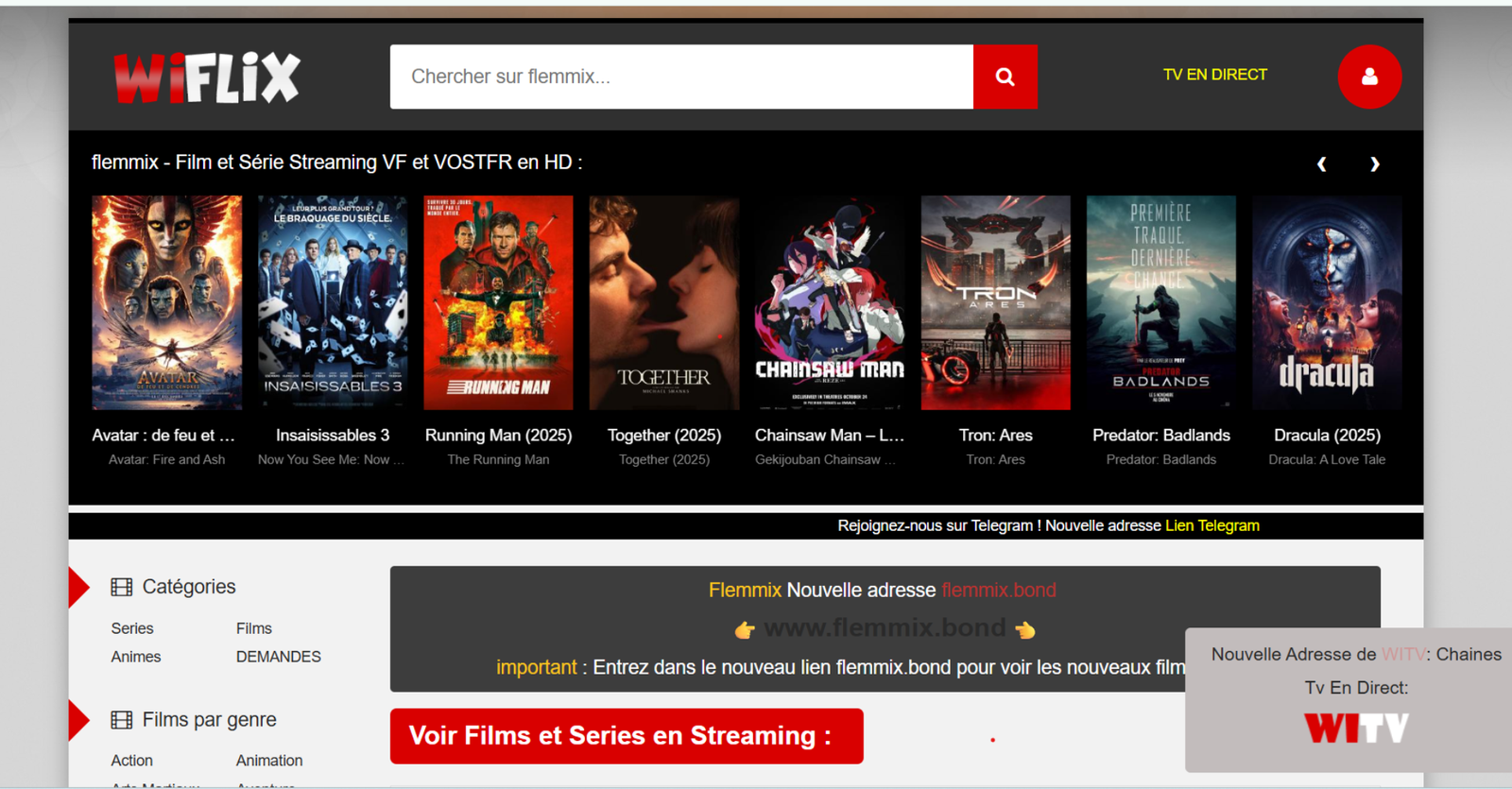Click the flemmix.bond new address link
The height and width of the screenshot is (789, 1512).
[x=998, y=591]
